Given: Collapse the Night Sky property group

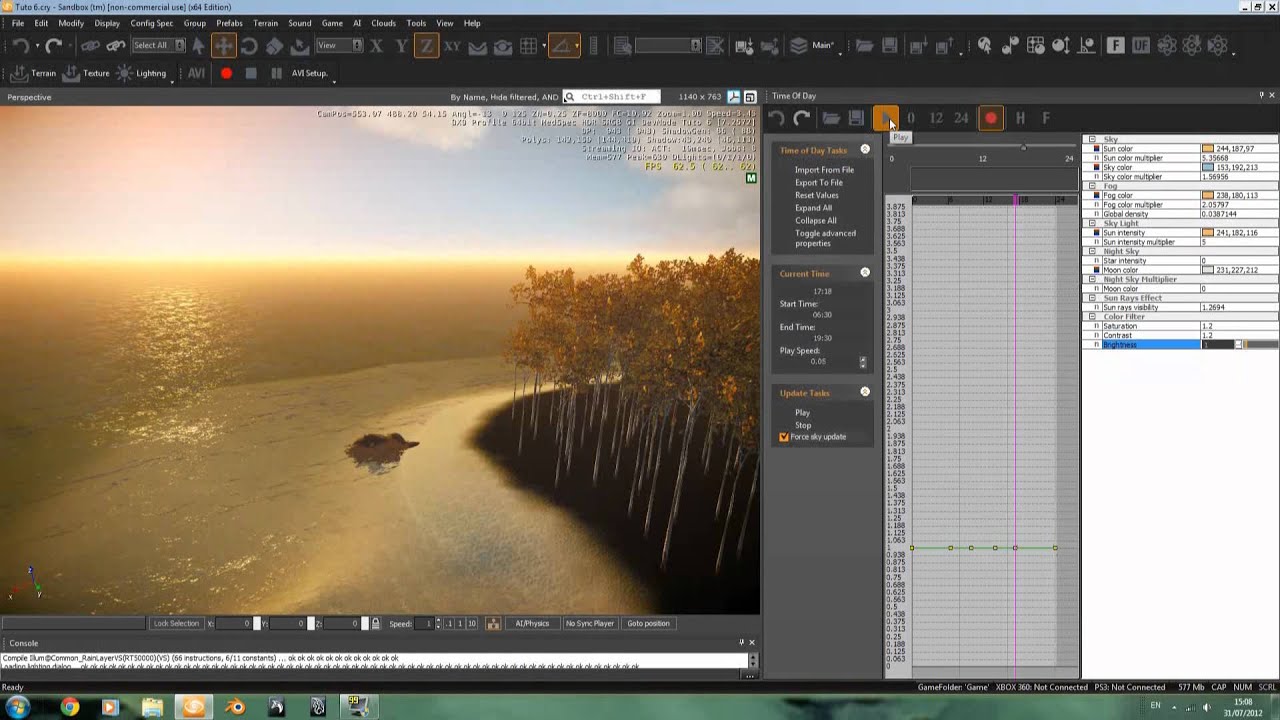Looking at the screenshot, I should click(x=1092, y=251).
